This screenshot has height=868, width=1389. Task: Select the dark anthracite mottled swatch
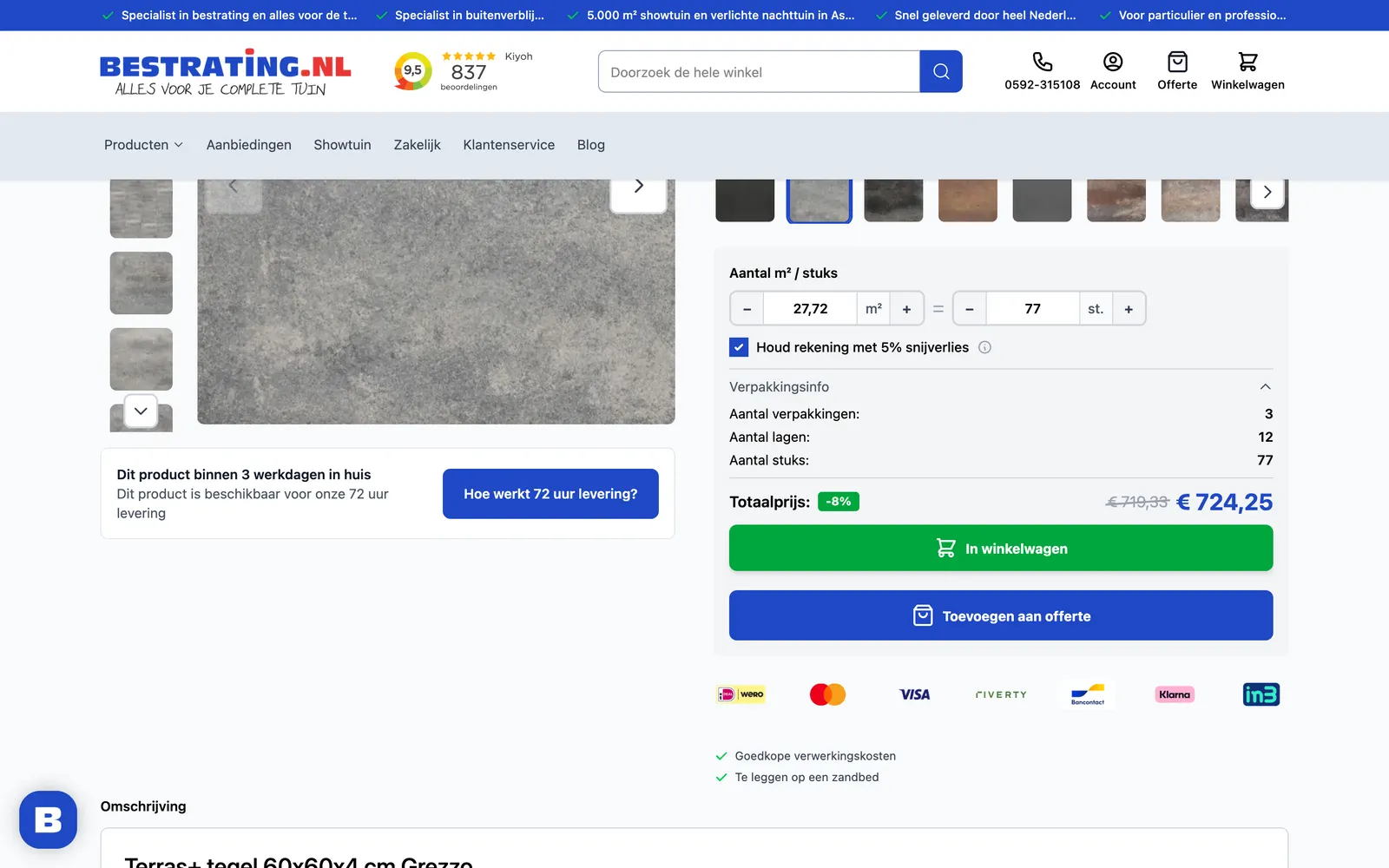click(893, 201)
